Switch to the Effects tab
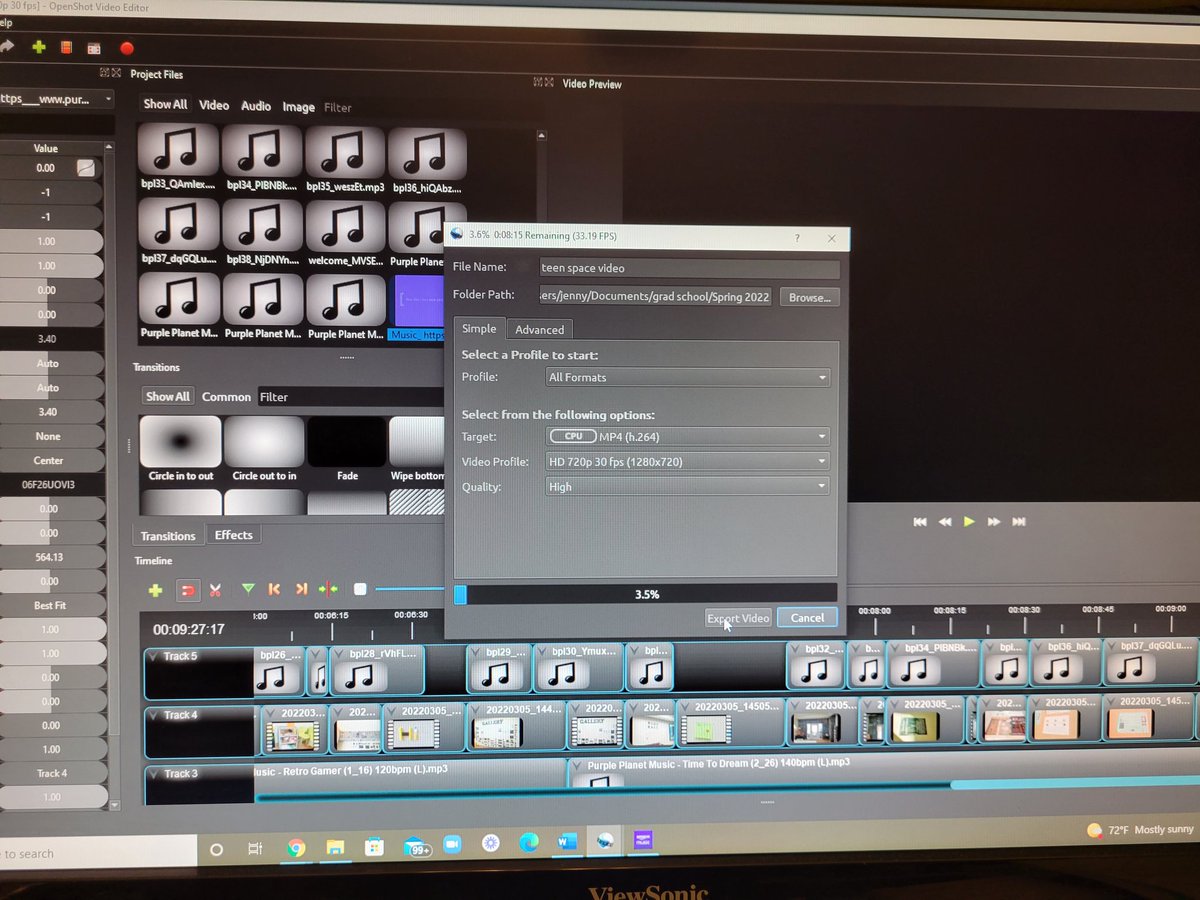Image resolution: width=1200 pixels, height=900 pixels. (234, 535)
